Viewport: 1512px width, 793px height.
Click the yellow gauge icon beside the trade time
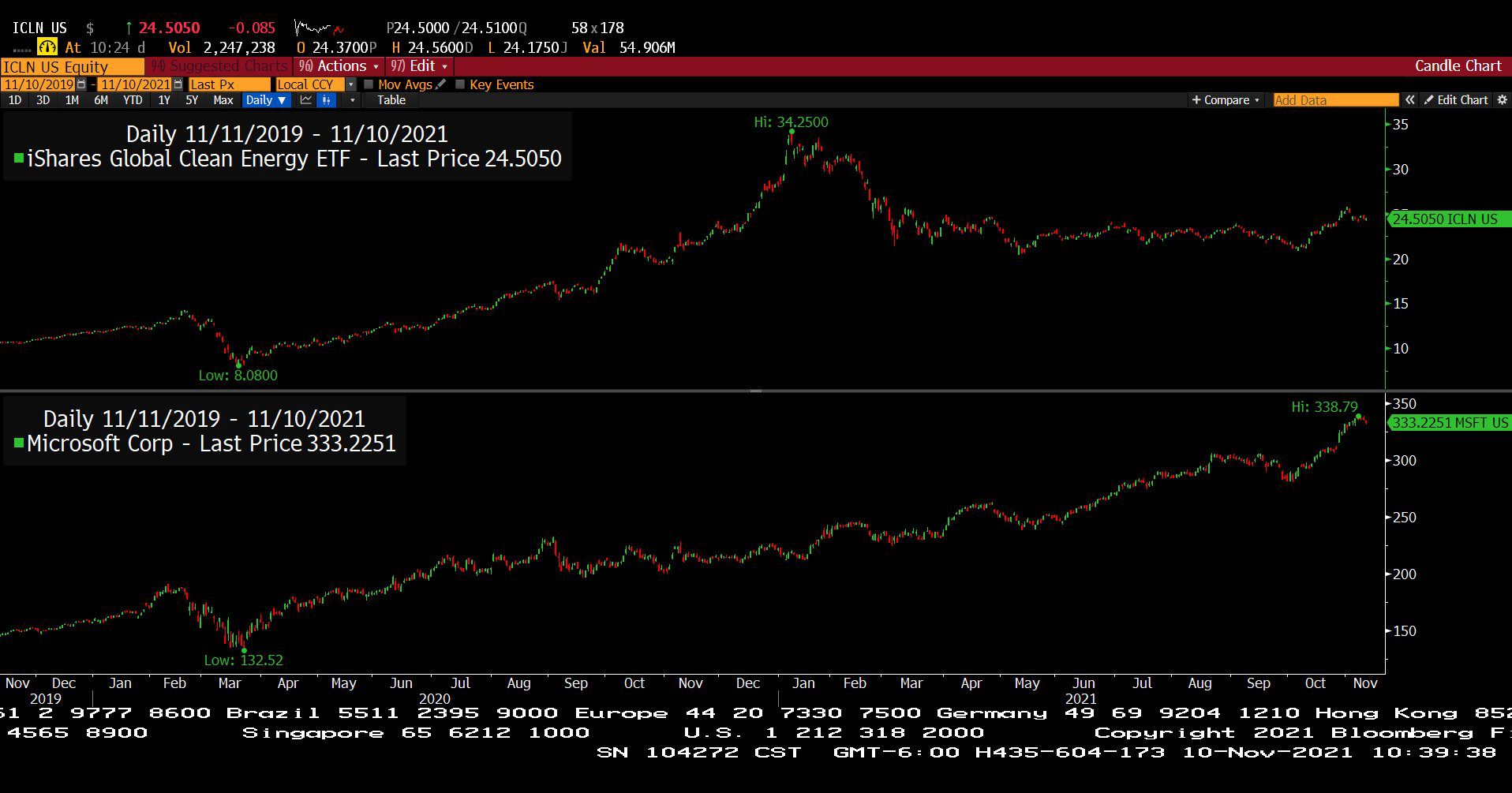(48, 47)
